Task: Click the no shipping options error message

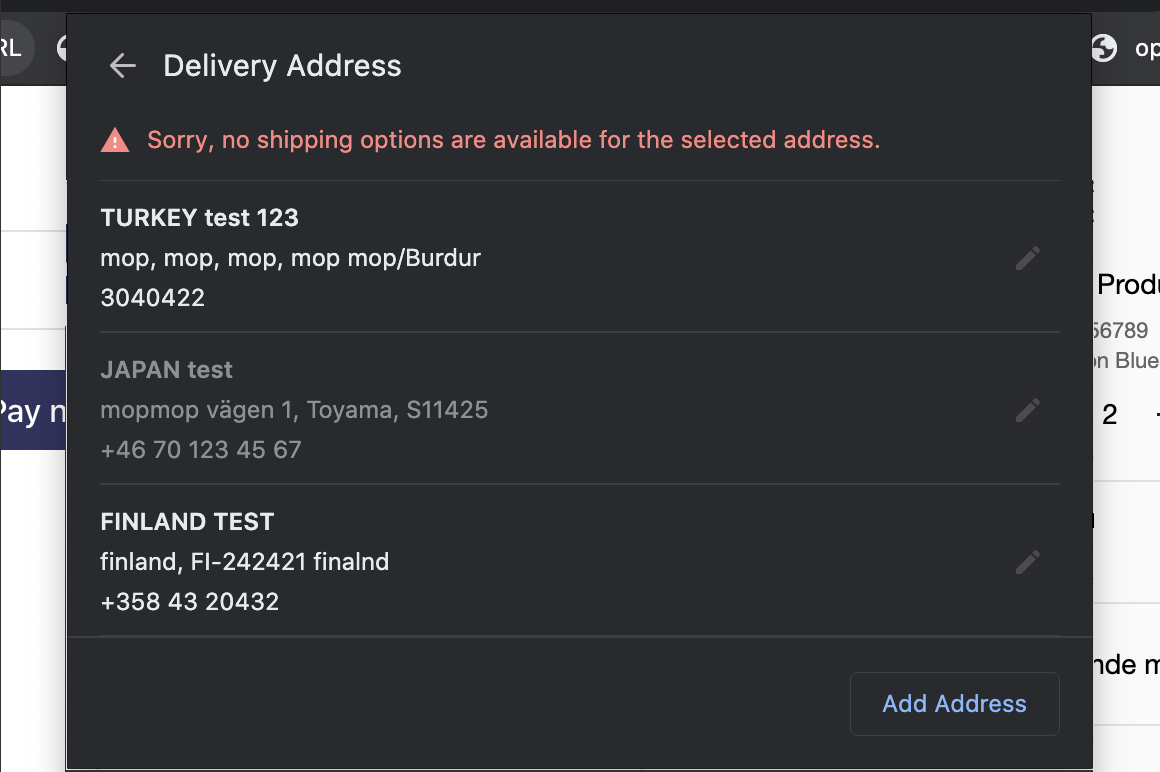Action: pyautogui.click(x=513, y=140)
